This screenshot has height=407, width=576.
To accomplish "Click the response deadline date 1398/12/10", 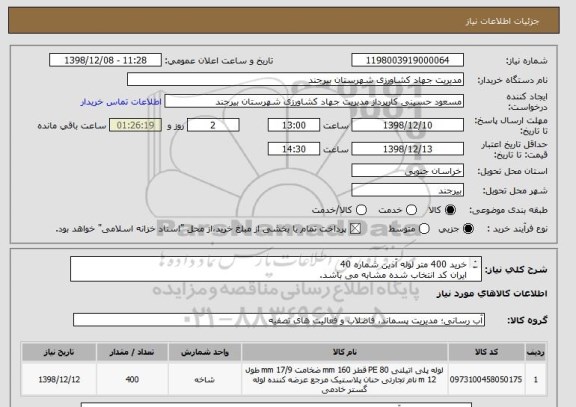I will coord(407,125).
